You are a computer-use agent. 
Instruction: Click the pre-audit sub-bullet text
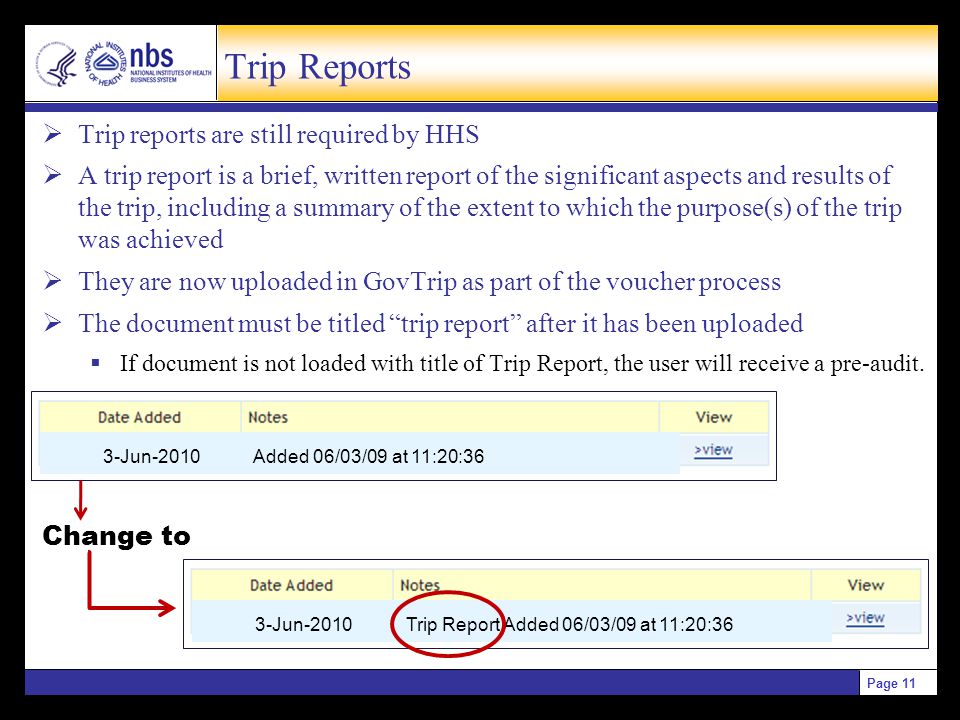pyautogui.click(x=522, y=363)
